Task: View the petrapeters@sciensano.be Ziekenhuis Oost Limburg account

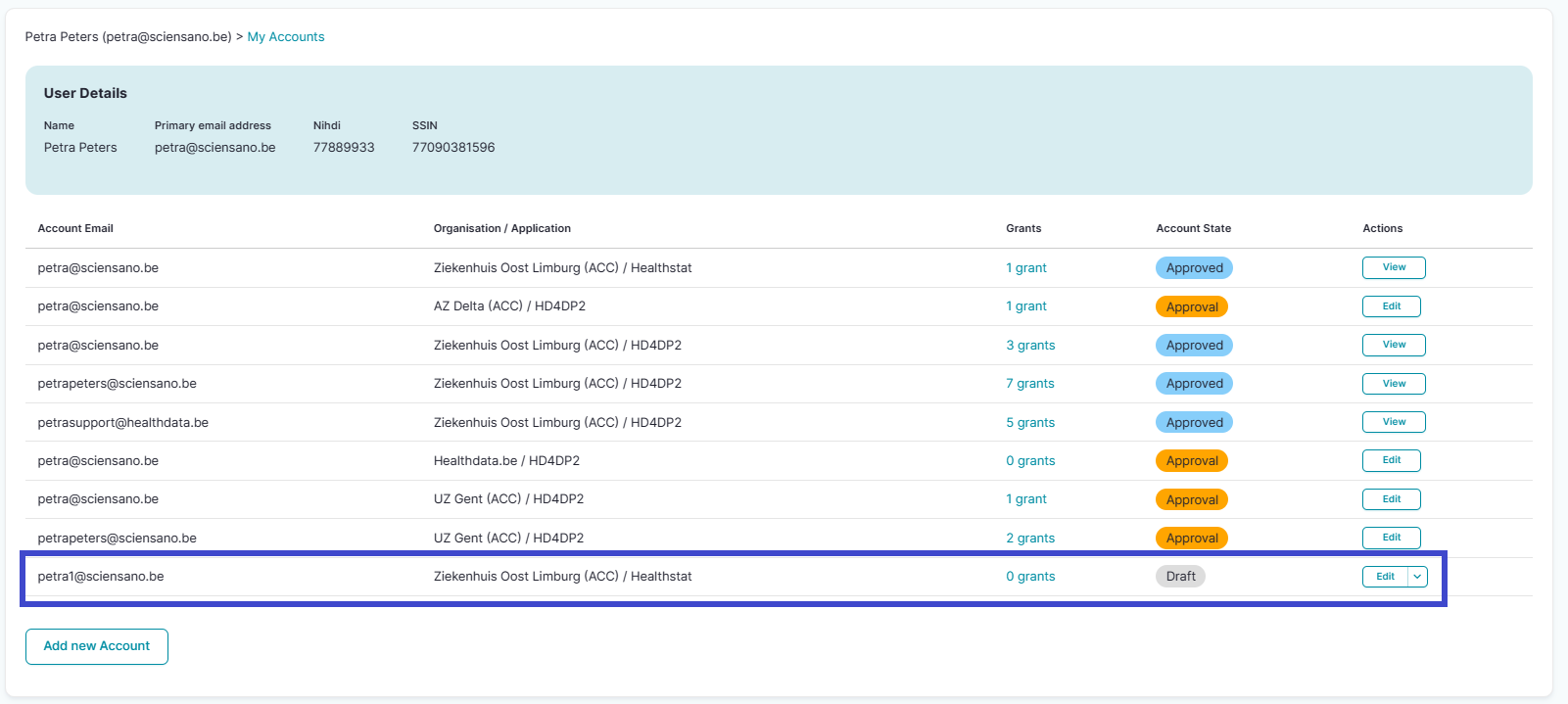Action: coord(1393,384)
